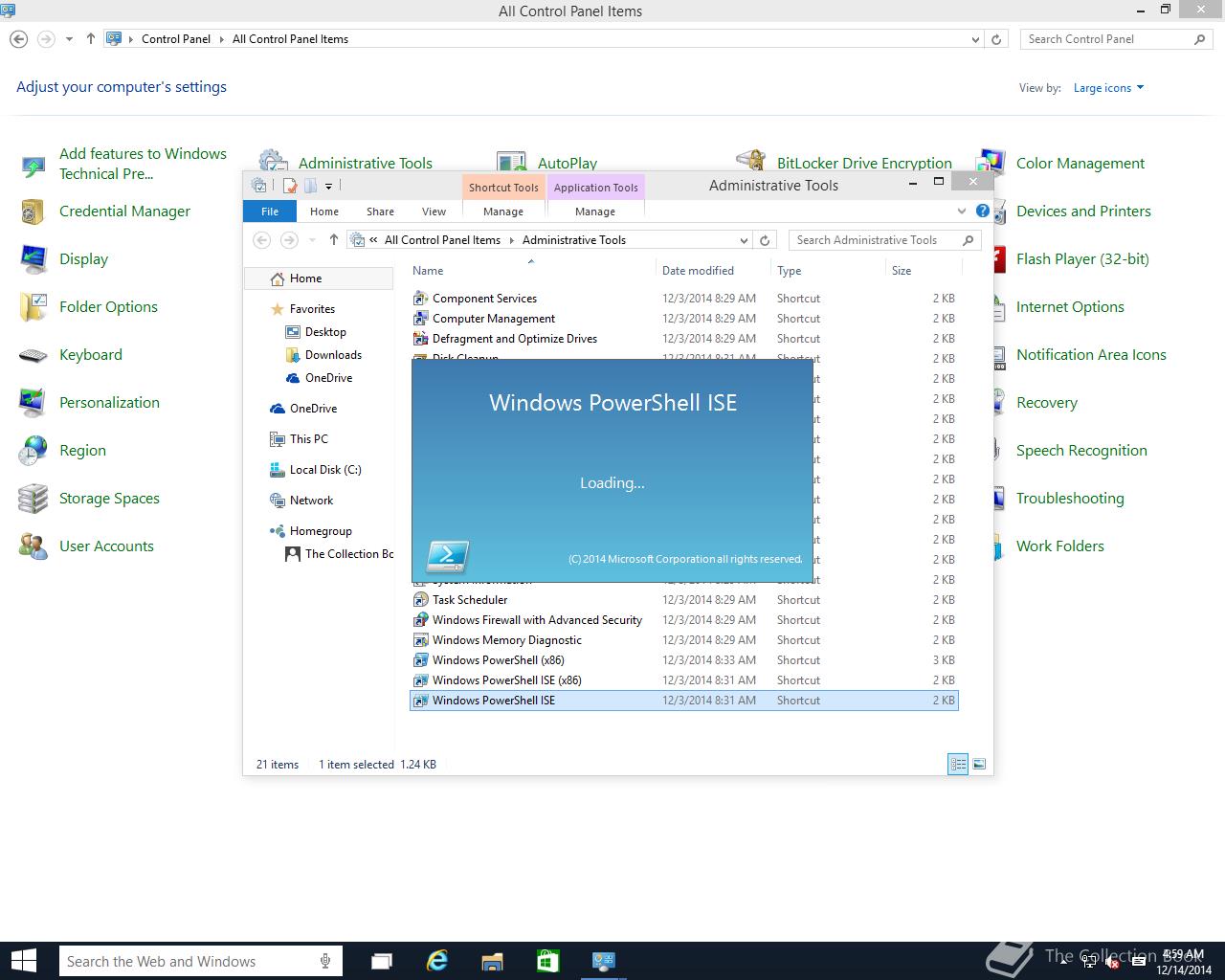Select Local Disk (C:) in navigation pane

[x=325, y=470]
